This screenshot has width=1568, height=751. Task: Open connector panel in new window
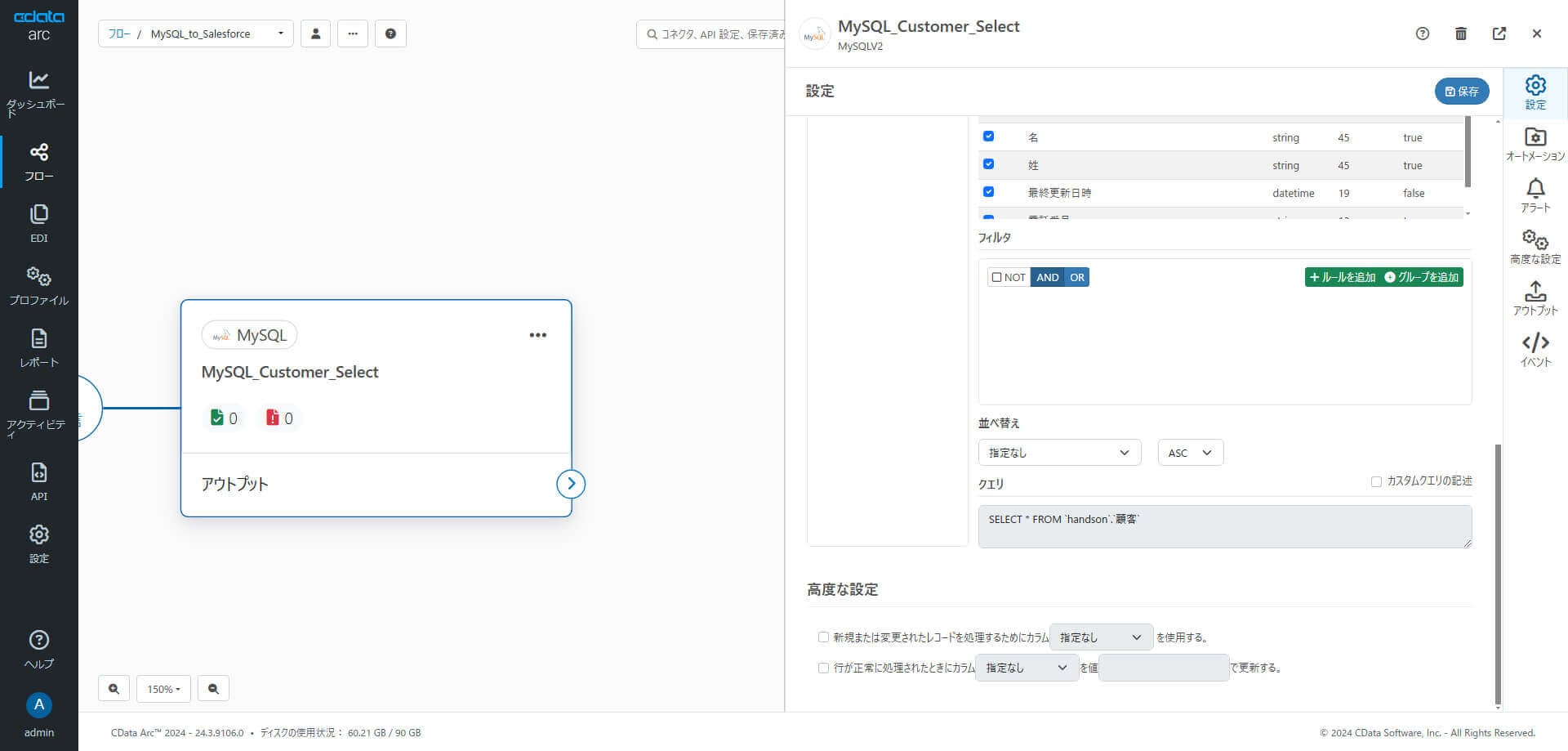[1499, 34]
